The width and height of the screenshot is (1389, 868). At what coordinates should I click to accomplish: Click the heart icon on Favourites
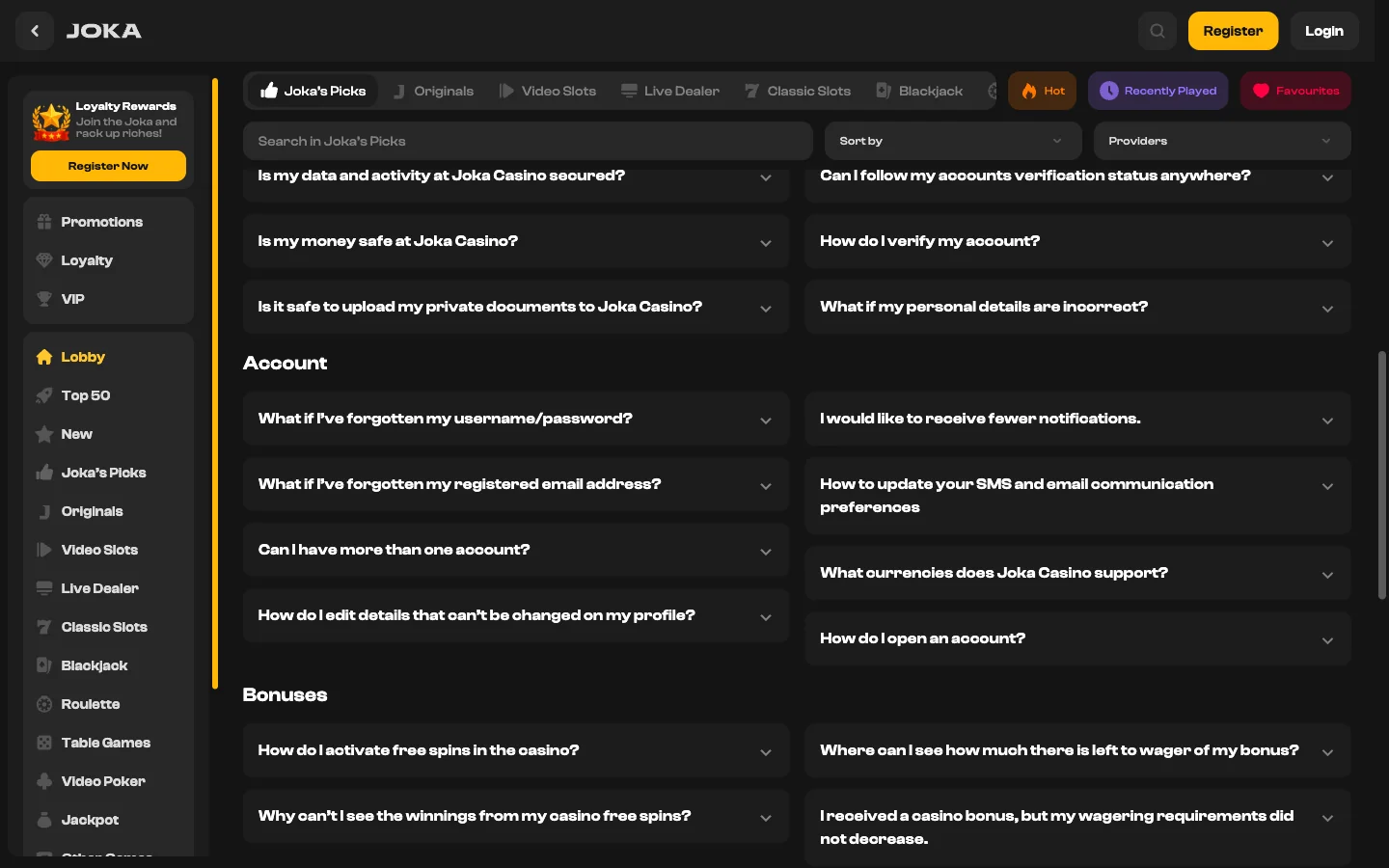(1261, 91)
